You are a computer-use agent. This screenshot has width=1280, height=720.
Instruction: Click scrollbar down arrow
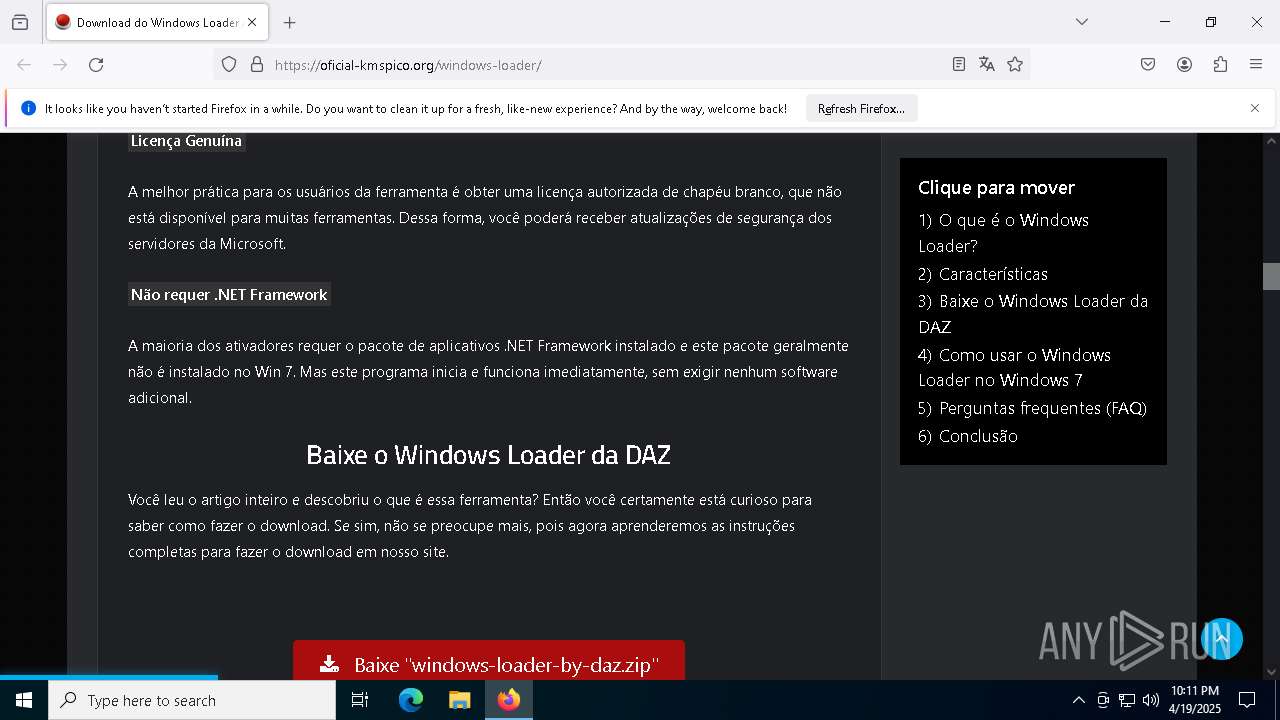[x=1271, y=672]
